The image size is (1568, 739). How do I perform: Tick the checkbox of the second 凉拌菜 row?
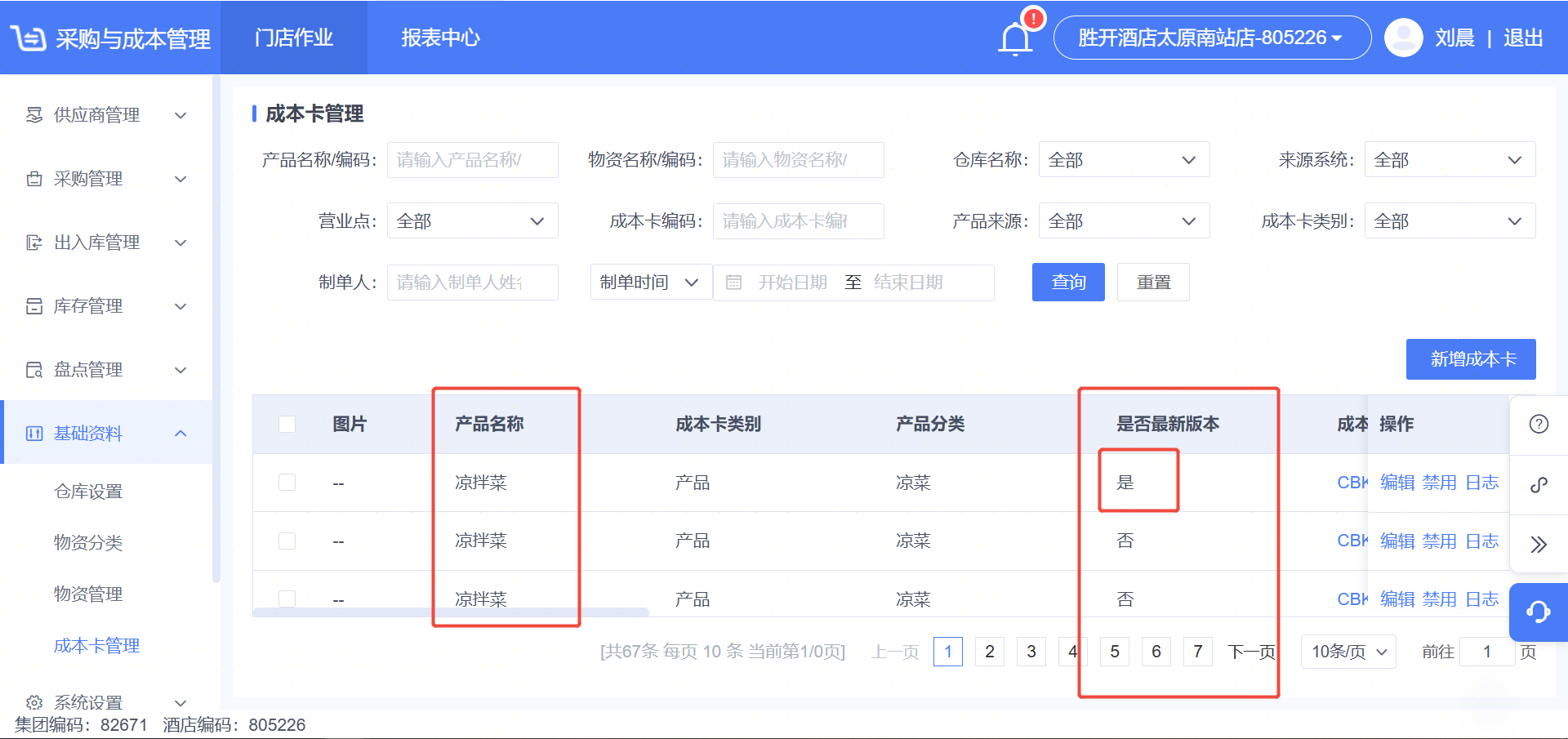[287, 541]
